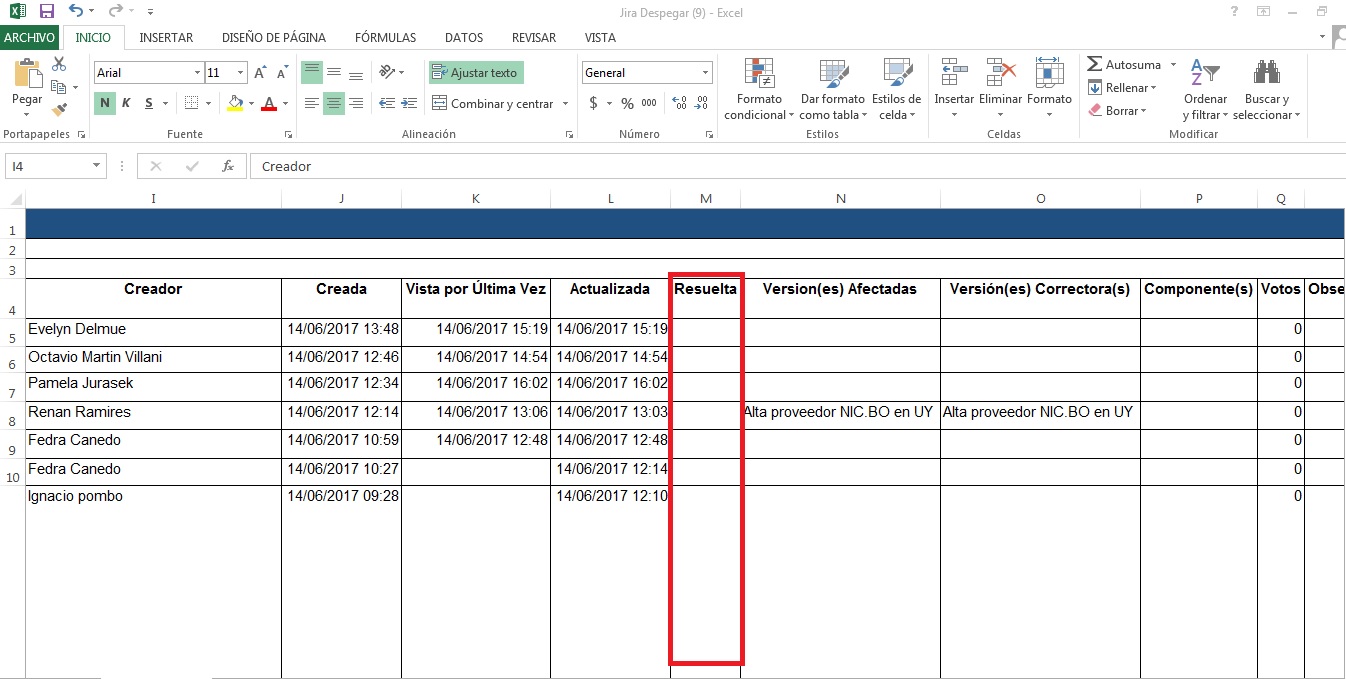Click the Eliminar cells icon
This screenshot has width=1346, height=679.
click(1000, 72)
